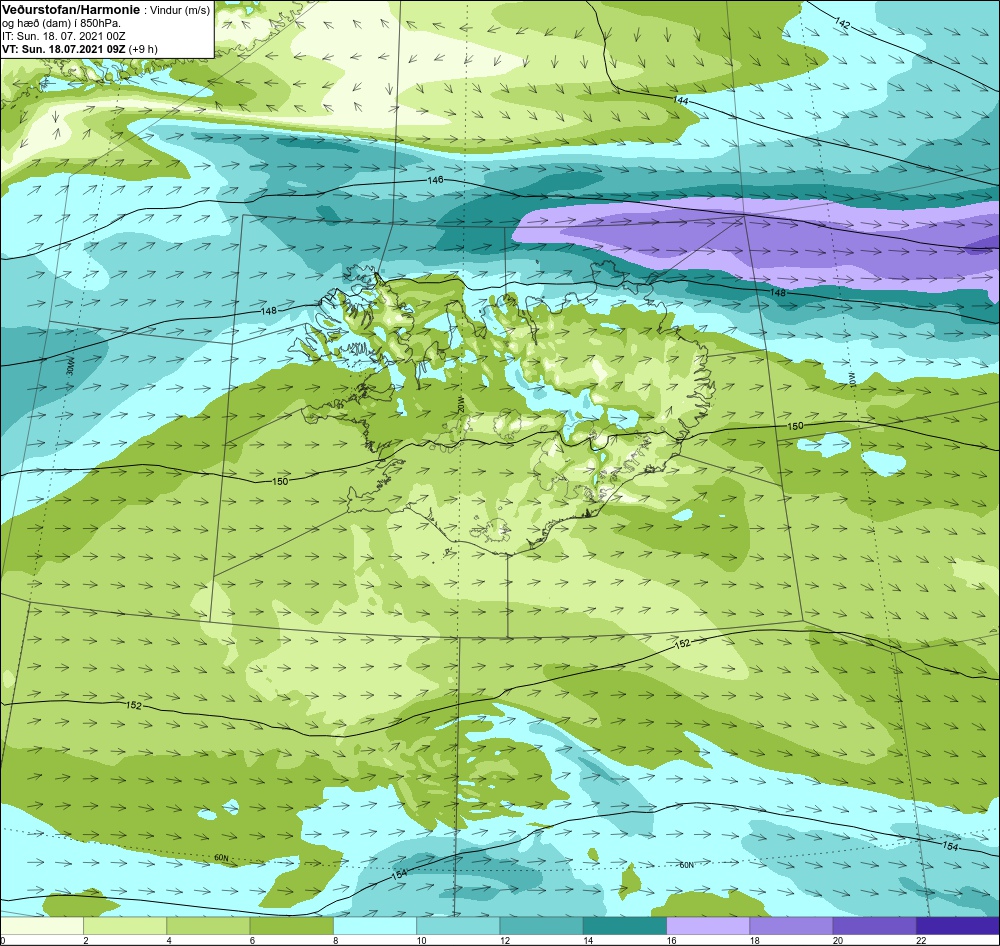This screenshot has width=1000, height=946.
Task: Click the deep indigo above-22 m/s legend swatch
Action: [x=958, y=925]
